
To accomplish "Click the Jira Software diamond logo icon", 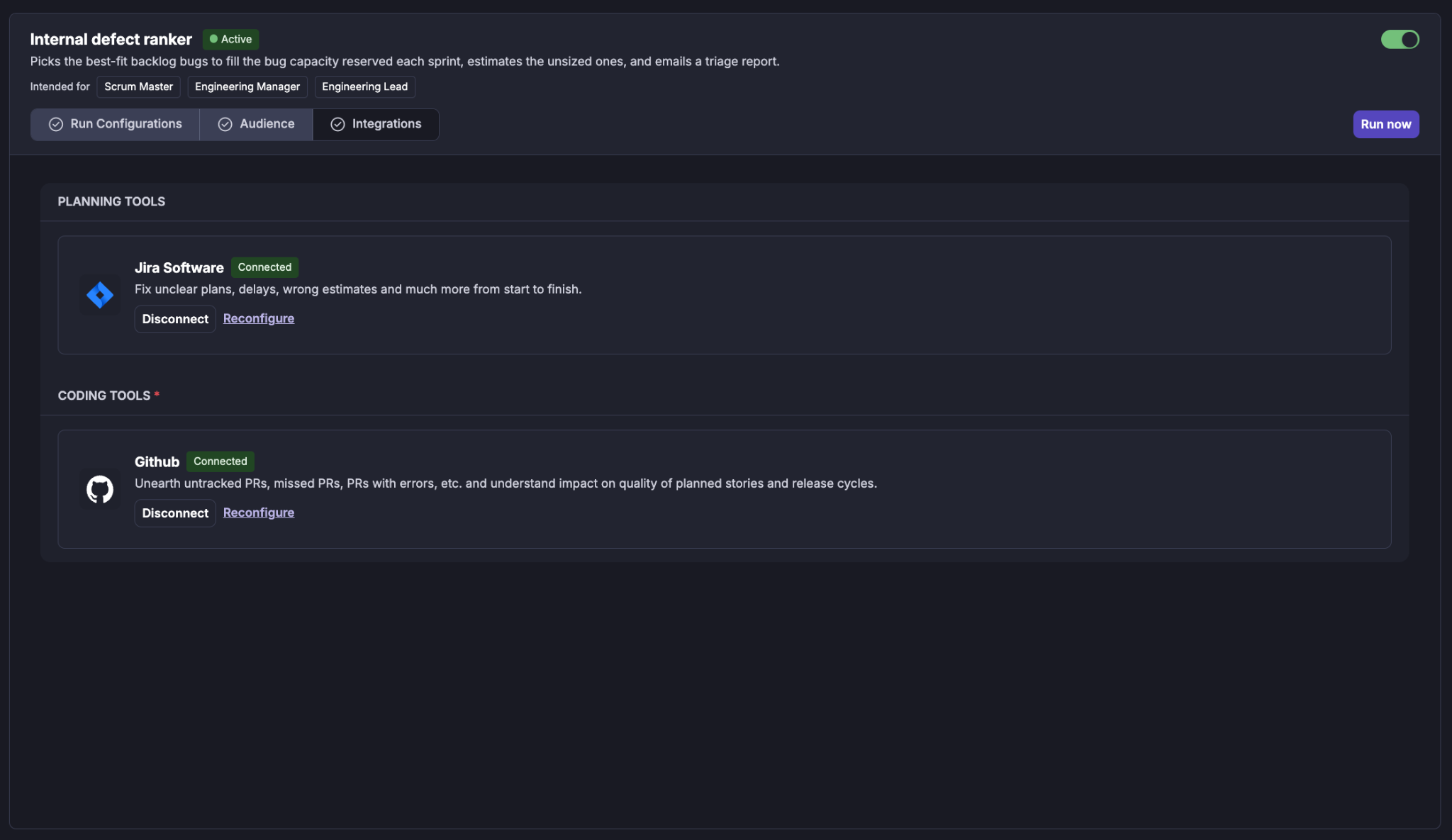I will pyautogui.click(x=100, y=295).
